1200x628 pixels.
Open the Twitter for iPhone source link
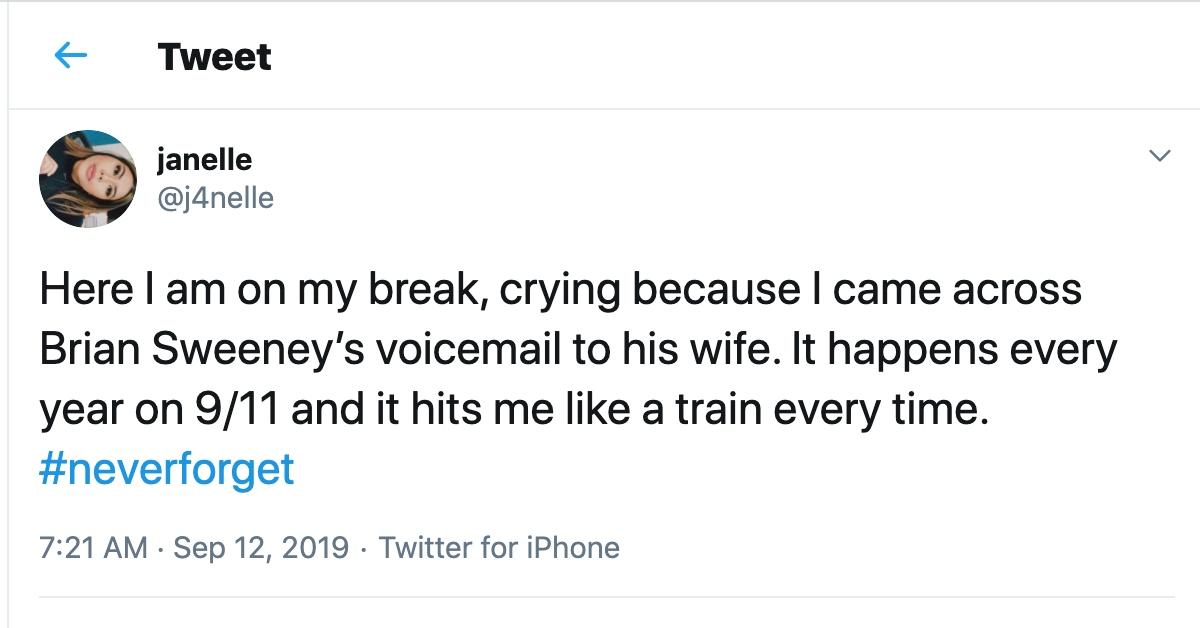(499, 548)
